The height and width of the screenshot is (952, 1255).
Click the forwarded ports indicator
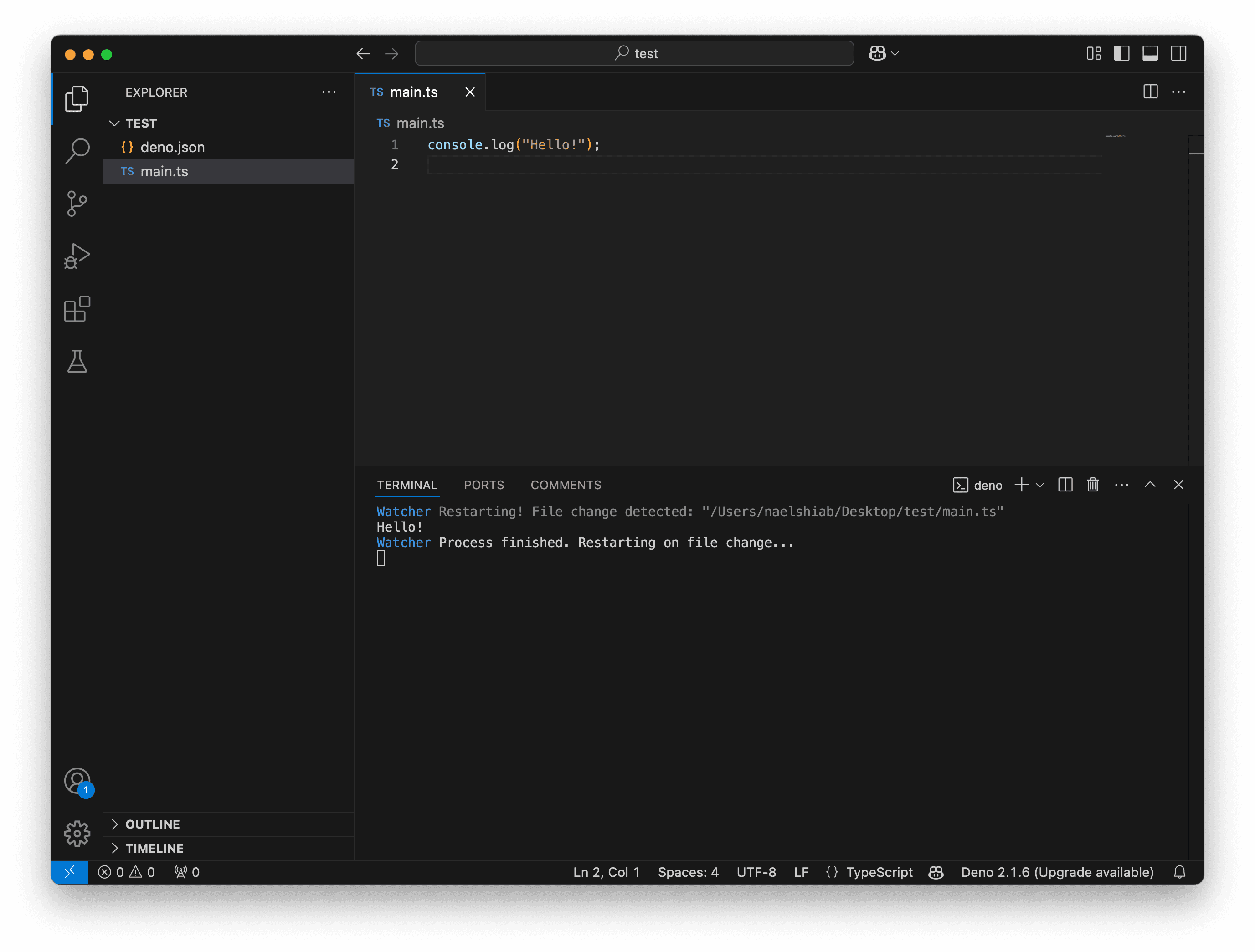(187, 872)
